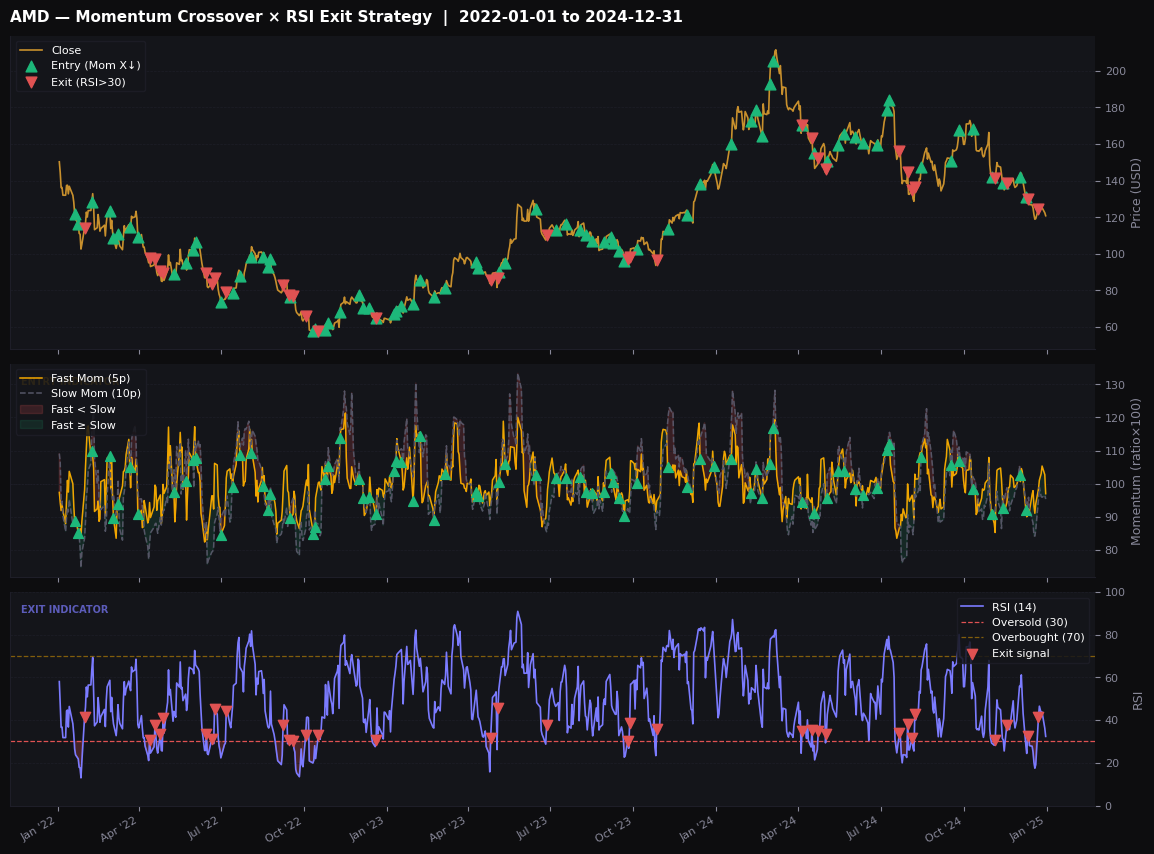Click the 'Close' legend label
Viewport: 1154px width, 854px height.
coord(66,50)
